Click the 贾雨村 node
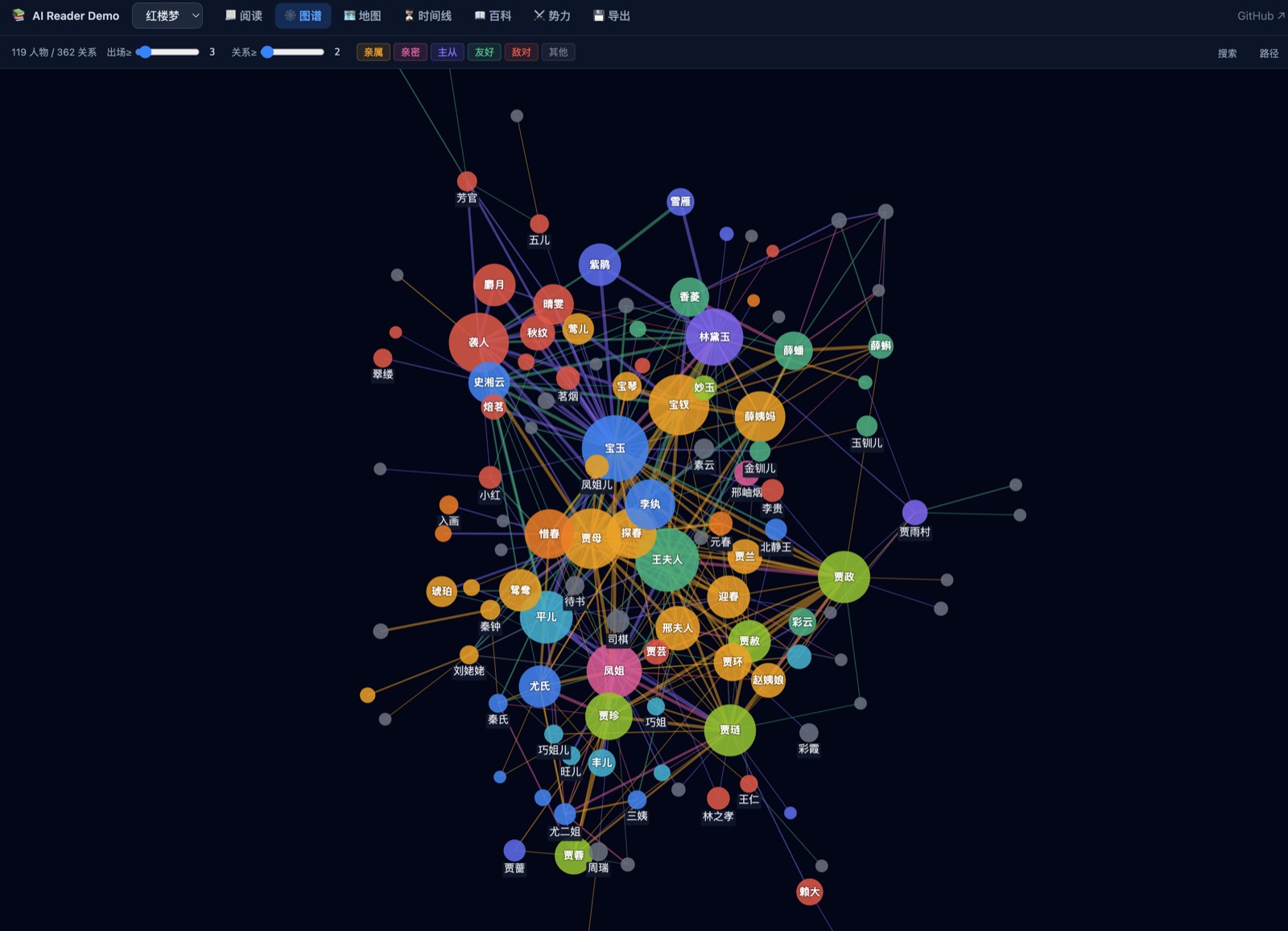Viewport: 1288px width, 931px height. (914, 512)
